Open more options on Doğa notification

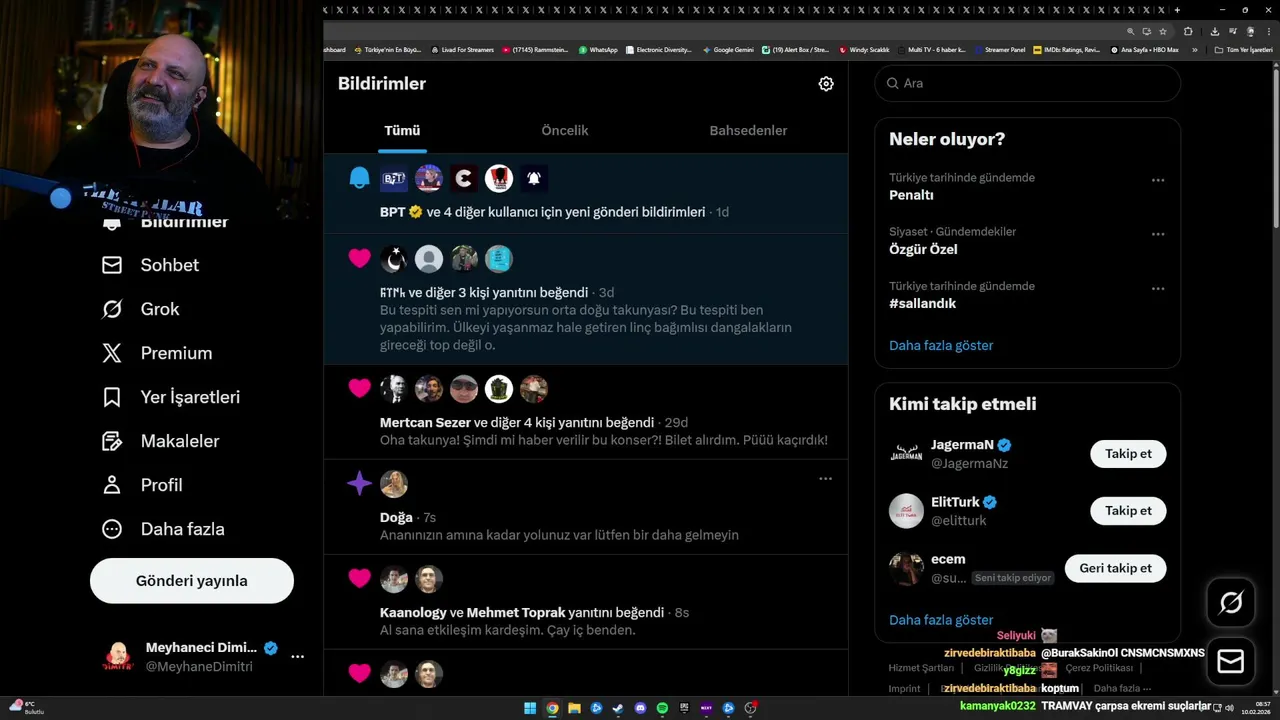tap(825, 479)
